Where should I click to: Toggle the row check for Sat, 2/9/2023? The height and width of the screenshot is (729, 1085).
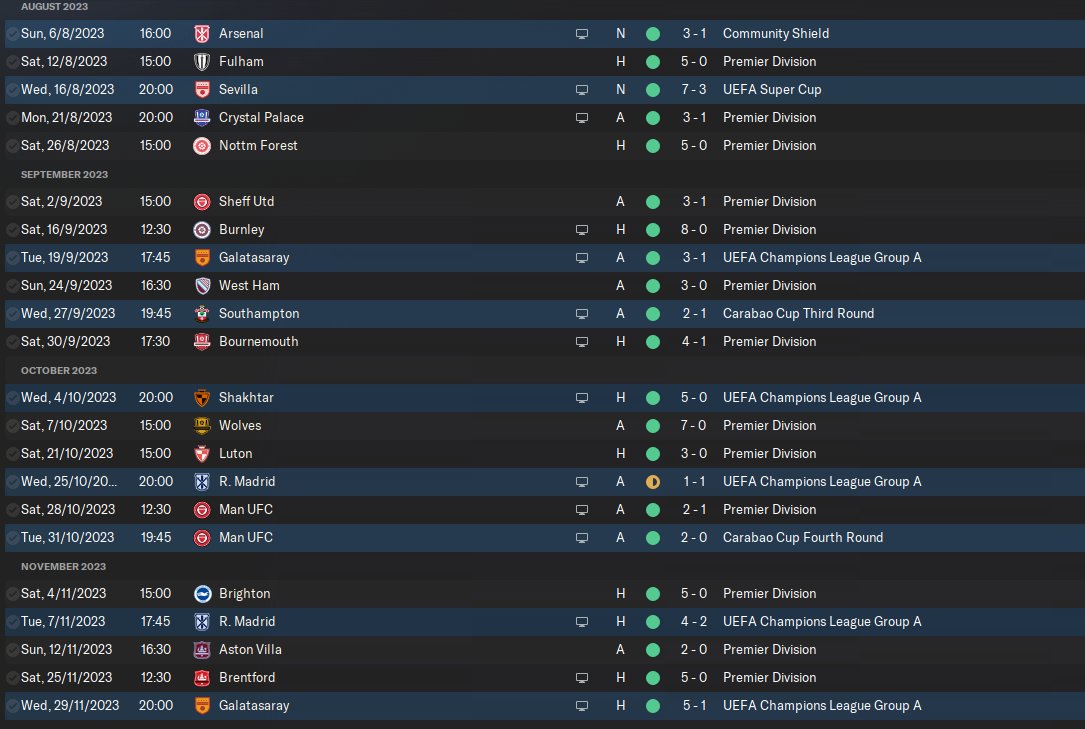[11, 201]
